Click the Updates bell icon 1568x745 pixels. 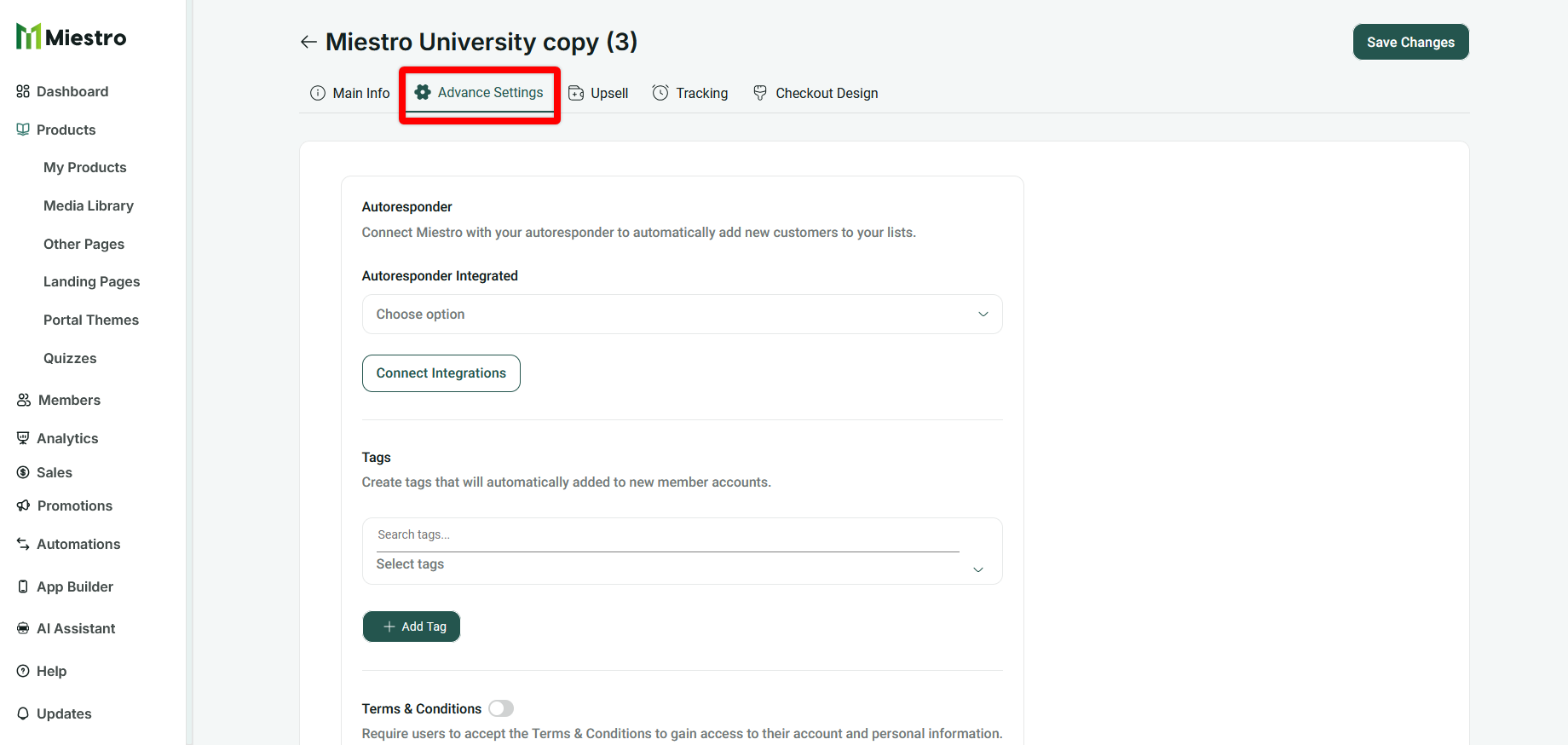coord(23,713)
